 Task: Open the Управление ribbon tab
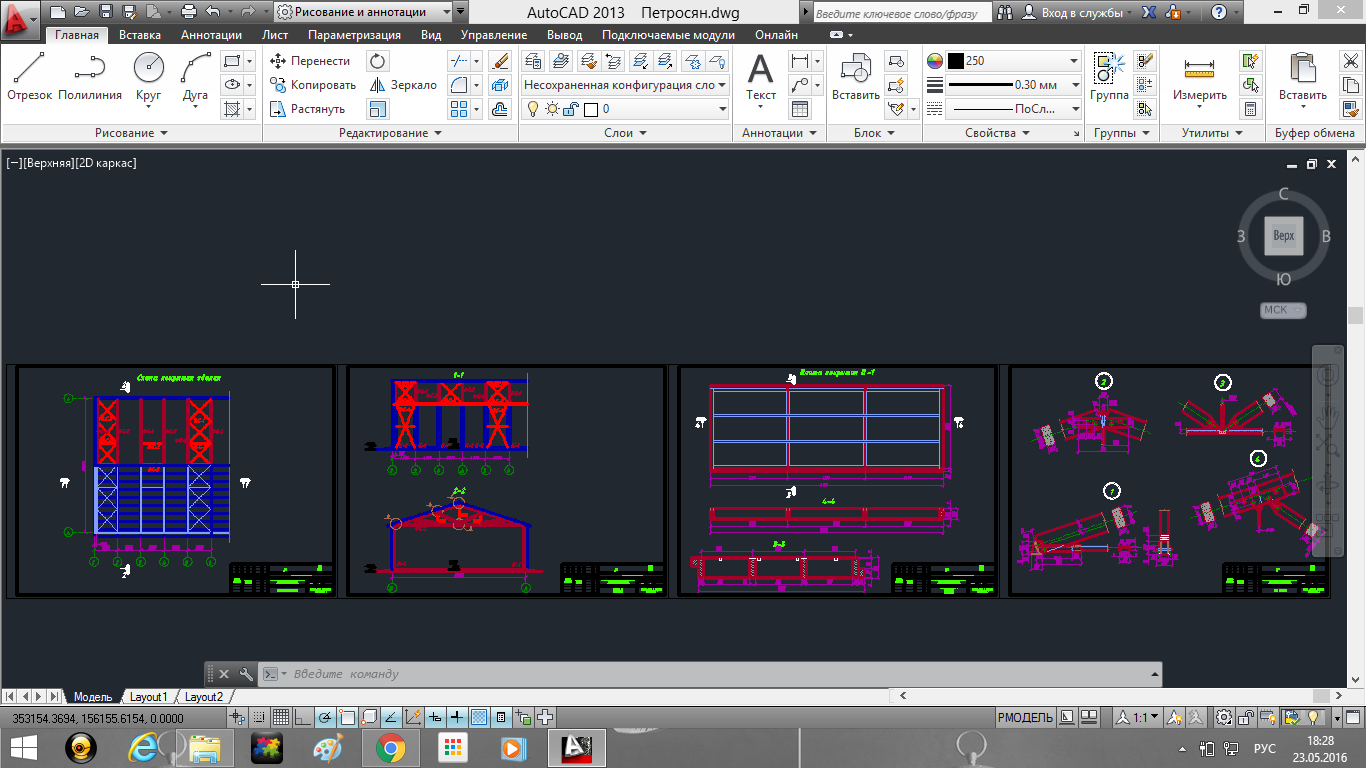pos(493,35)
